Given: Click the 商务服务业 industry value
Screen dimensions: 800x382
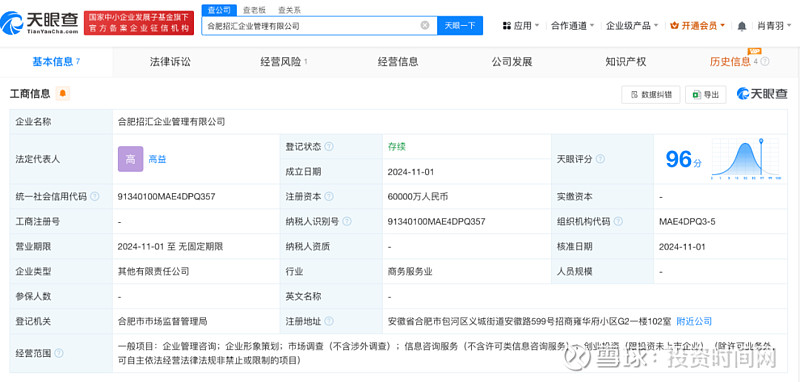Looking at the screenshot, I should click(410, 271).
